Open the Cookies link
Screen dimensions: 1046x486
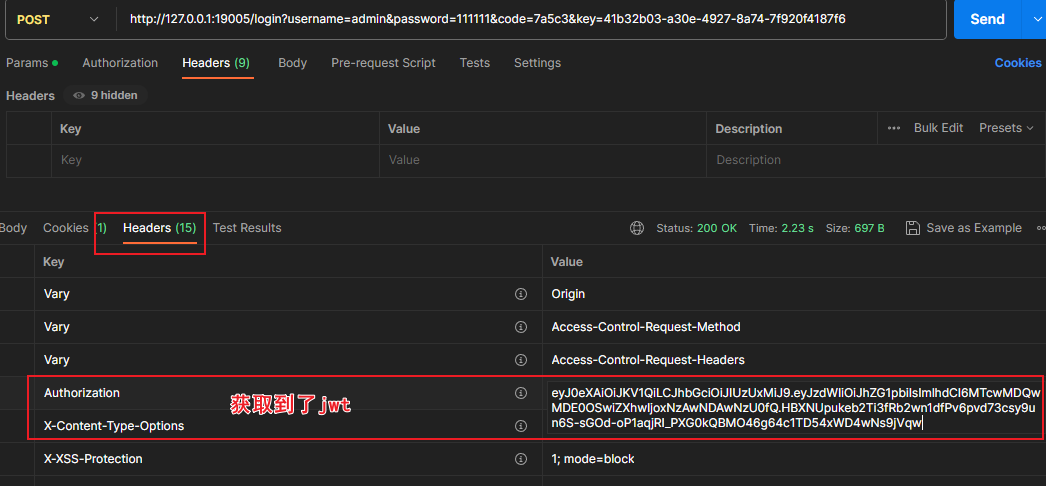click(x=1018, y=63)
